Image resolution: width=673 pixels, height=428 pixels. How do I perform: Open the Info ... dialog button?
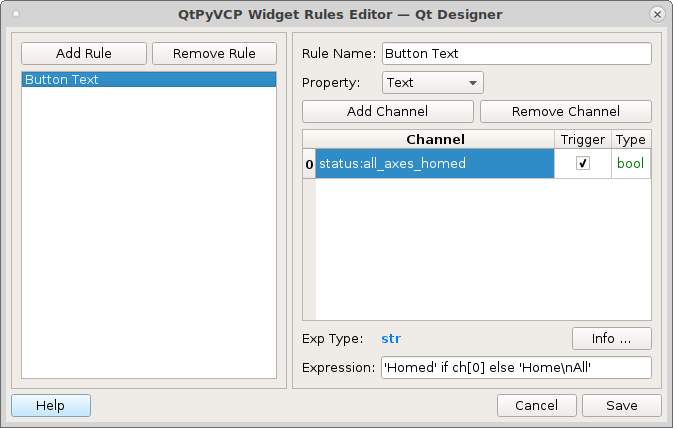(612, 339)
